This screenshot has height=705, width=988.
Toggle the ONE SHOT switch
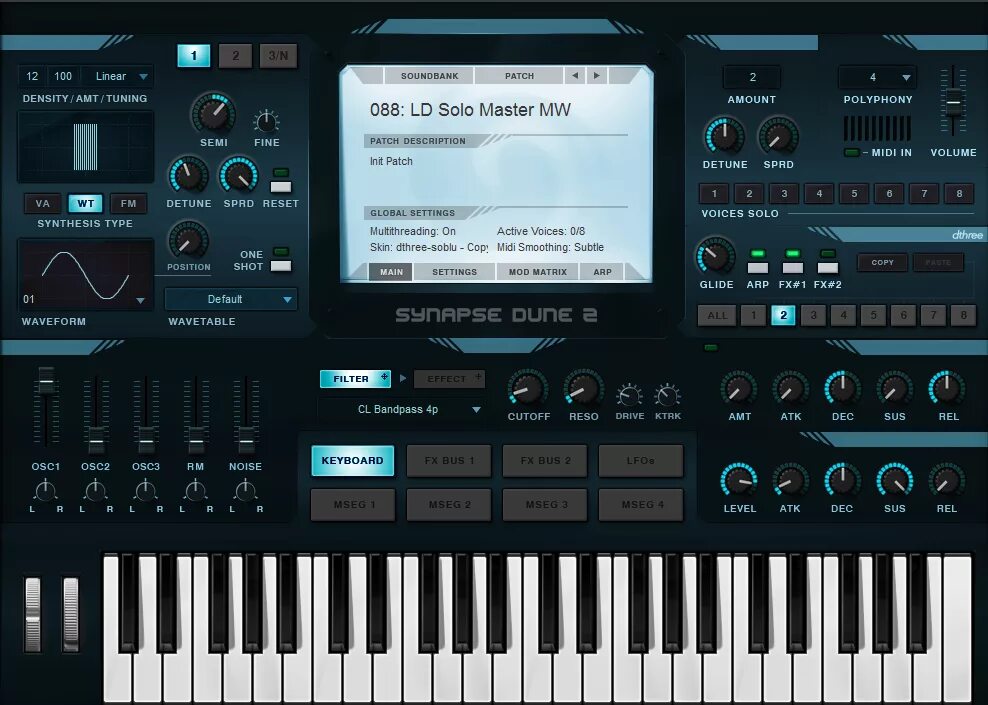pos(280,266)
